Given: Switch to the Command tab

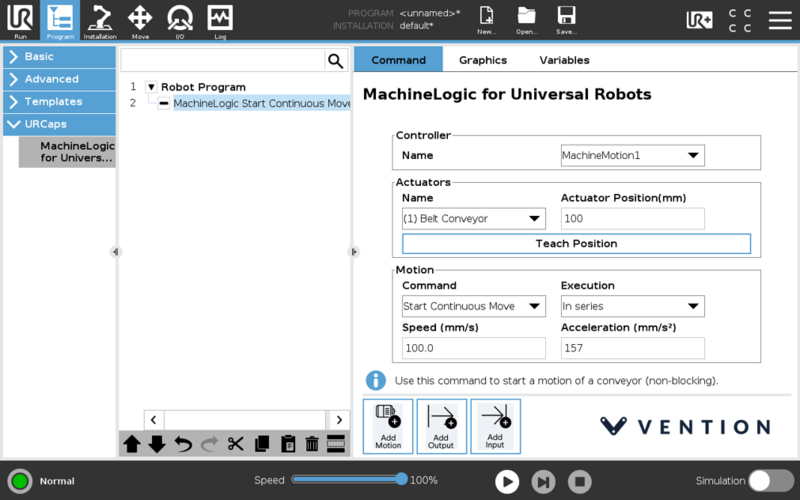Looking at the screenshot, I should 398,60.
